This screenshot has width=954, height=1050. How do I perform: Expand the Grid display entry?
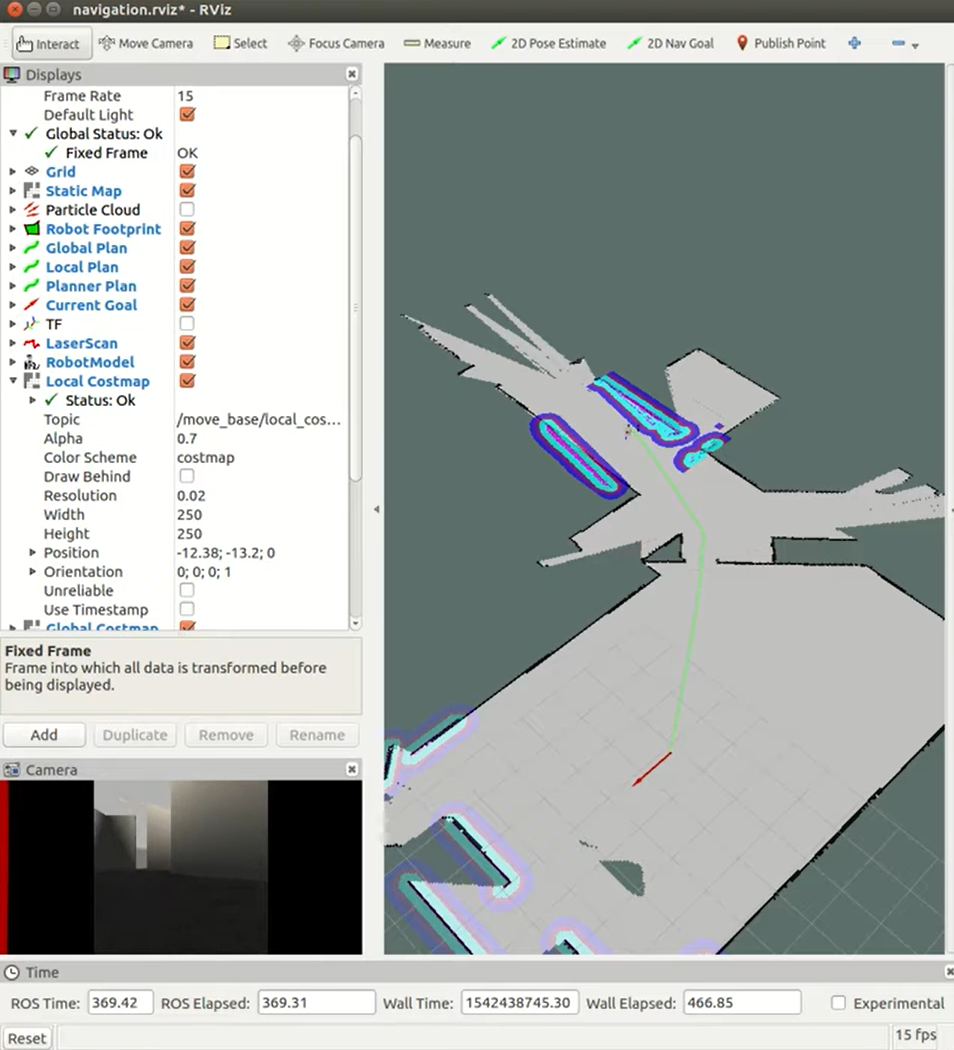(x=12, y=171)
